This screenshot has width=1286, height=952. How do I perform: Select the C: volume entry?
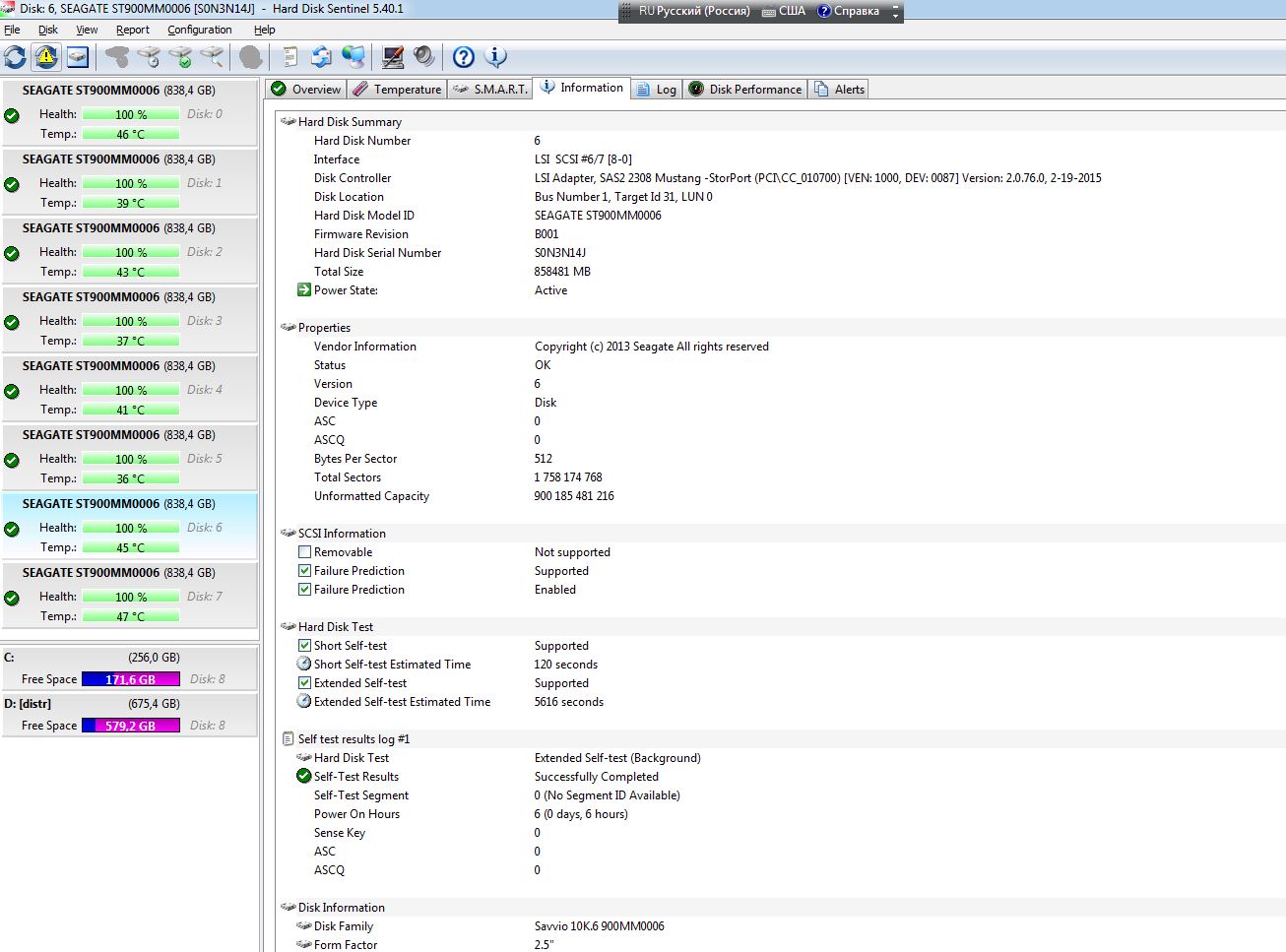(130, 668)
